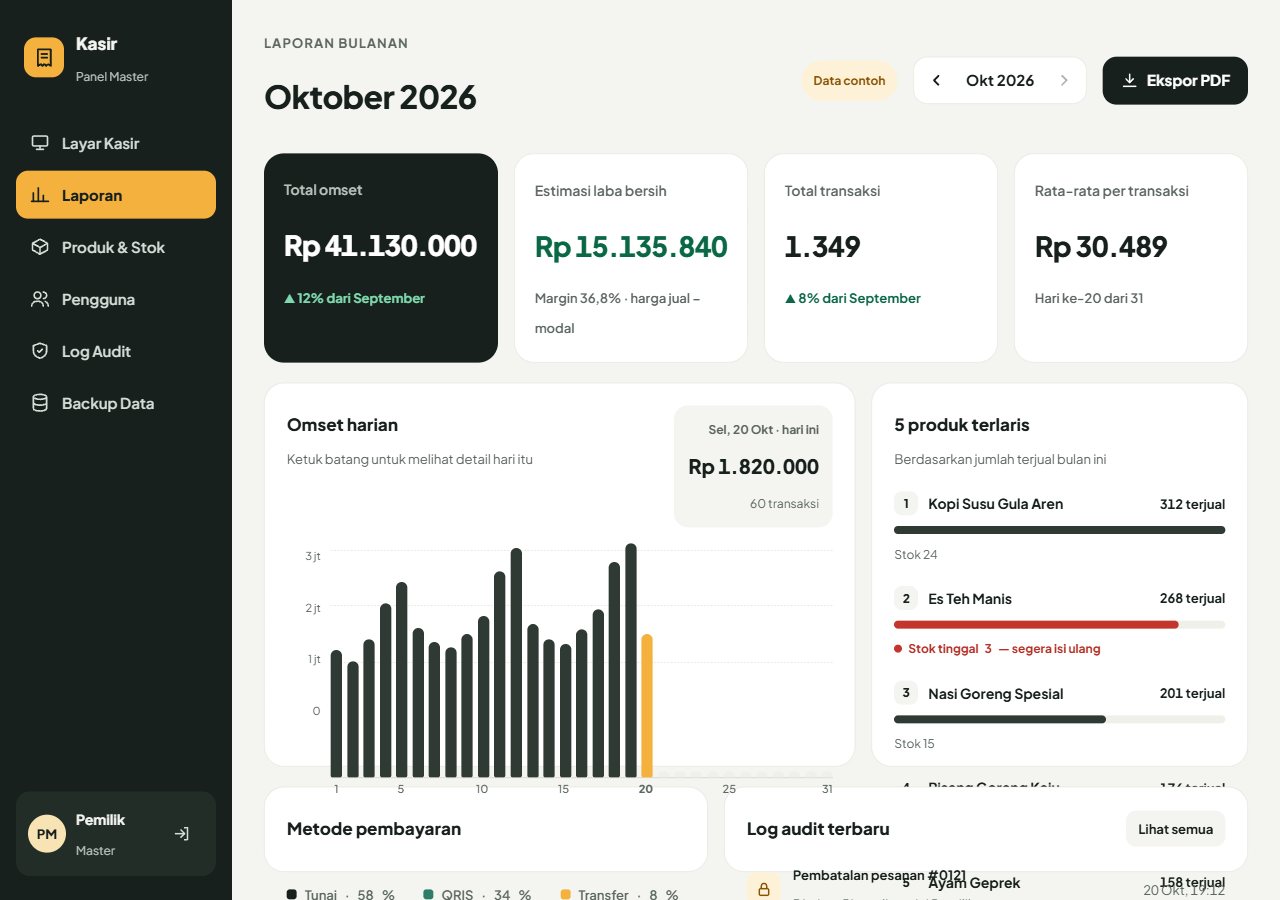1280x900 pixels.
Task: Click the Kasir receipt logo icon
Action: pyautogui.click(x=44, y=57)
